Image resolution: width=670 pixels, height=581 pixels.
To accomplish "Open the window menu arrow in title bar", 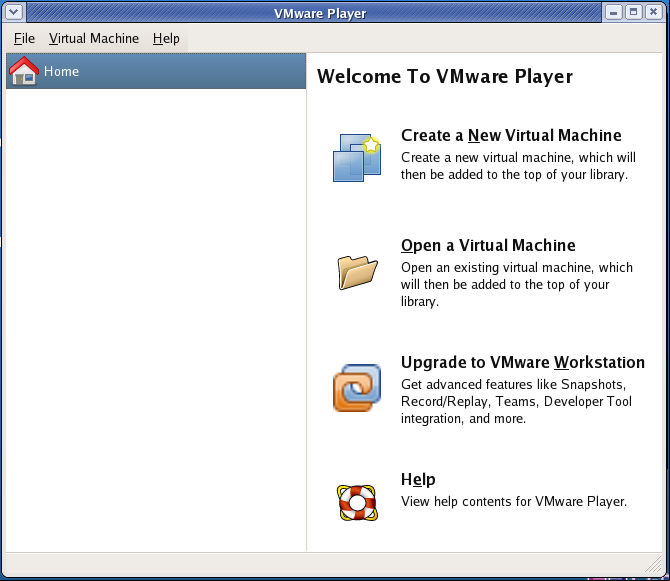I will point(14,12).
